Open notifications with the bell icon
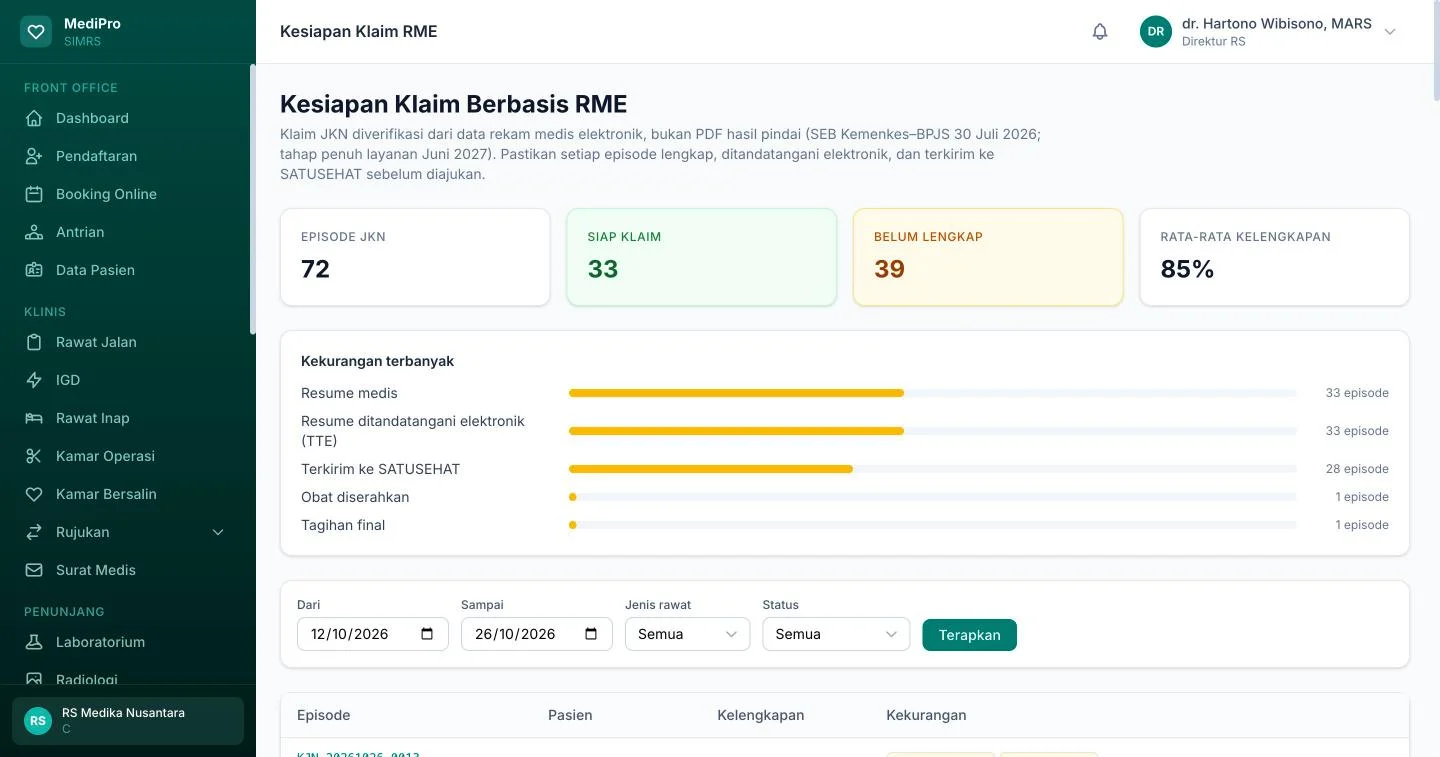 click(1100, 32)
